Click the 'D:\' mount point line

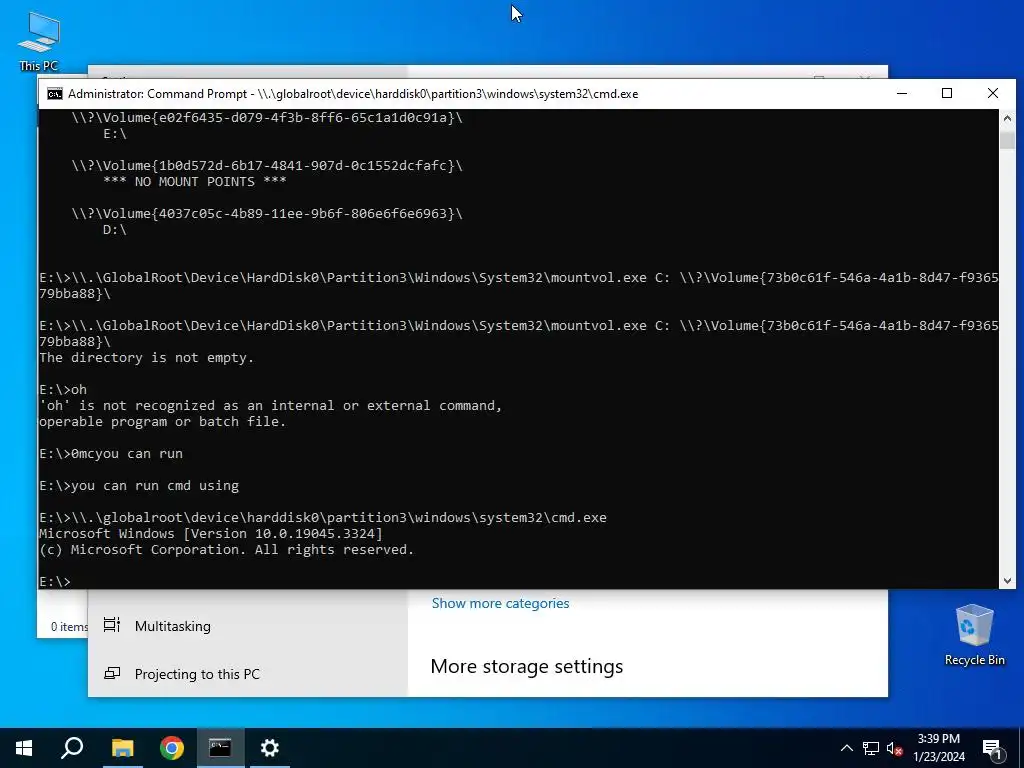coord(115,230)
